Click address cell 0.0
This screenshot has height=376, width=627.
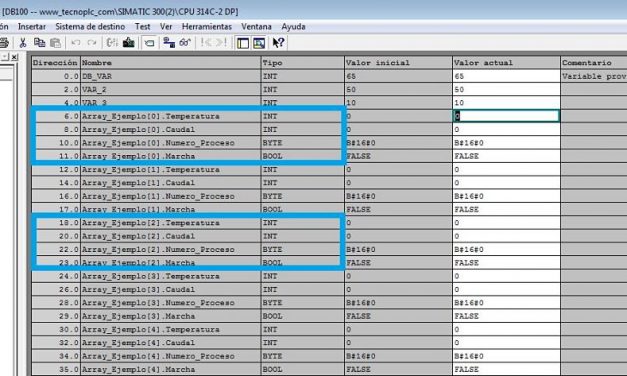click(x=56, y=76)
